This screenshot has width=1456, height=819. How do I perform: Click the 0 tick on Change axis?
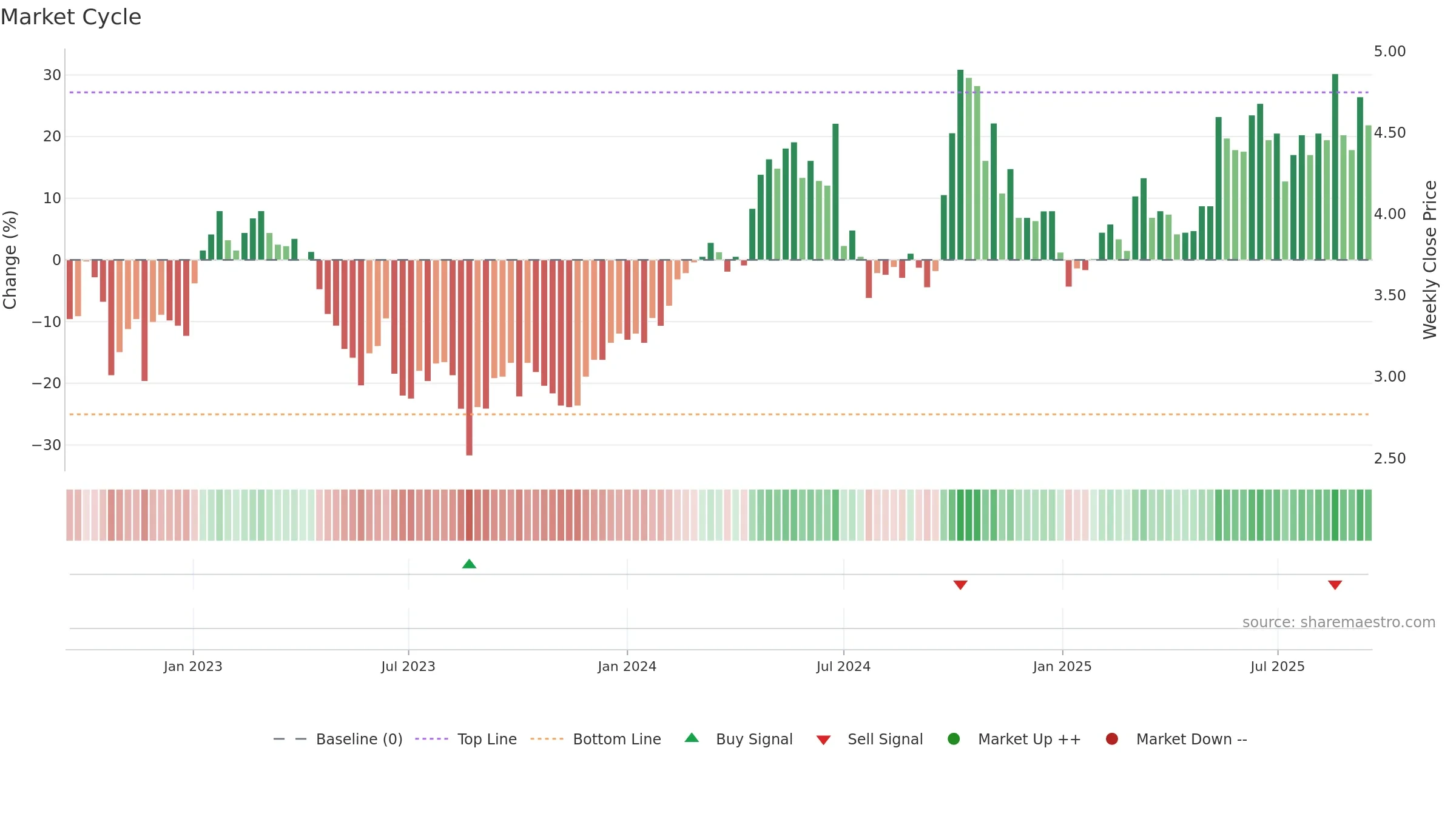[56, 260]
